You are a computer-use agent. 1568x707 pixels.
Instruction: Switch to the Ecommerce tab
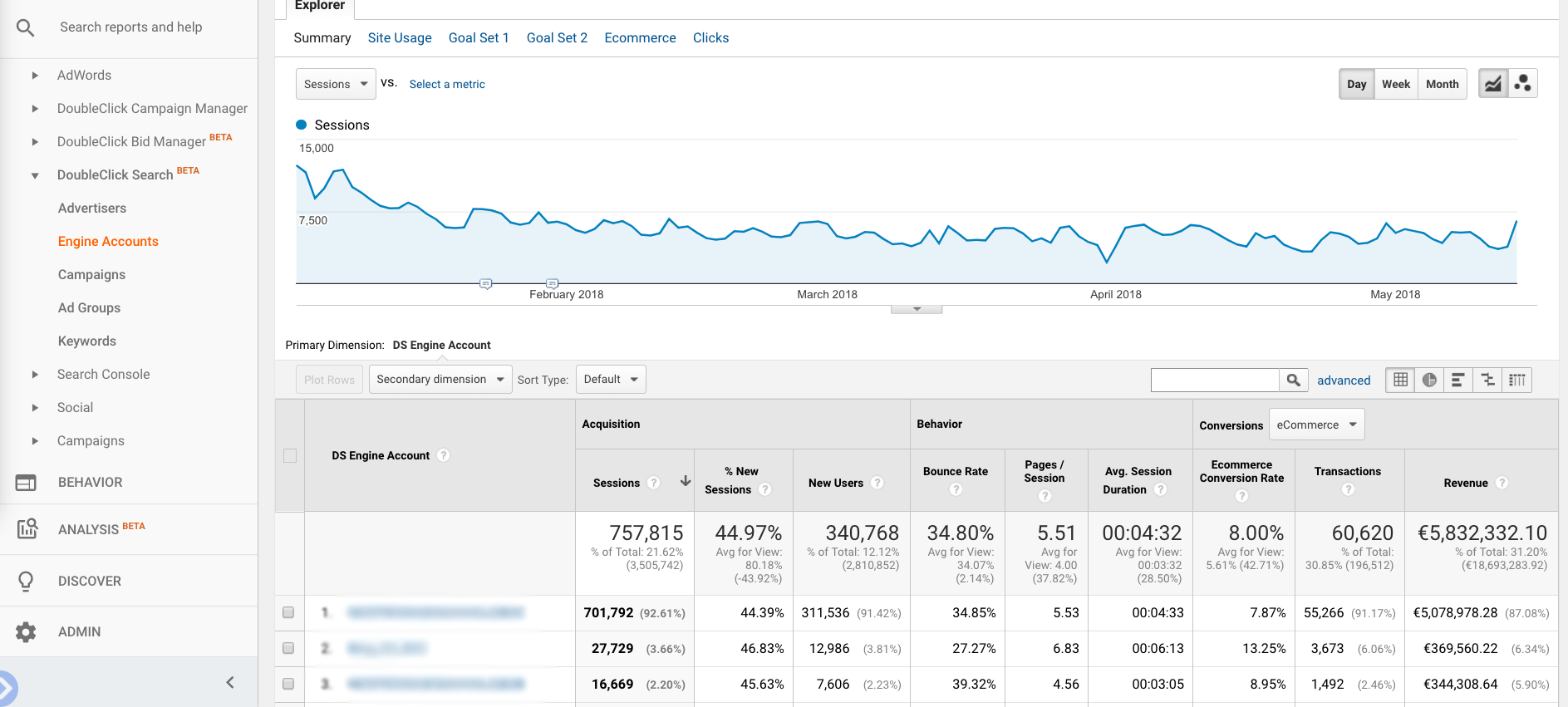[x=640, y=38]
